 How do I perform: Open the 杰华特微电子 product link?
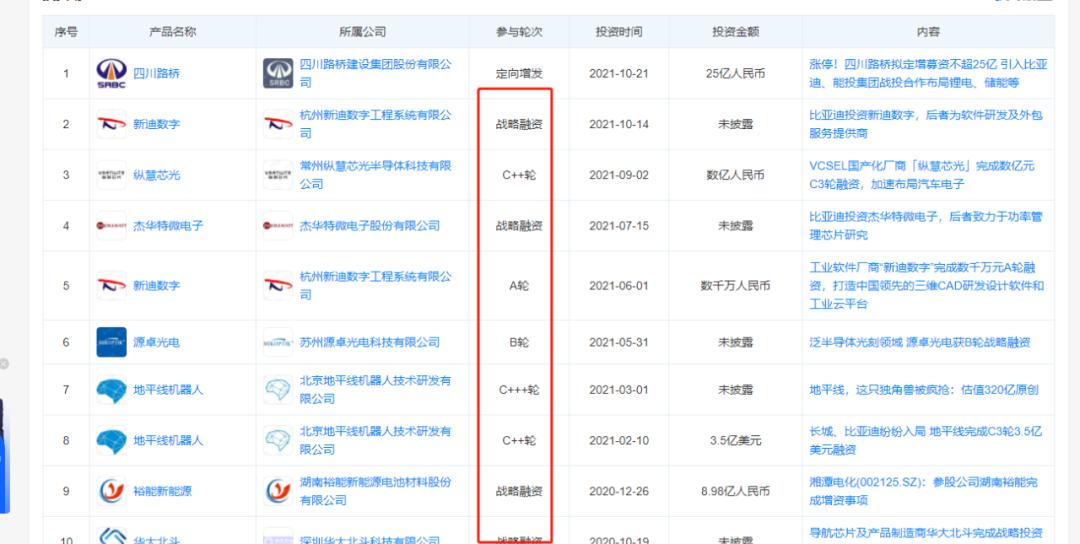168,226
